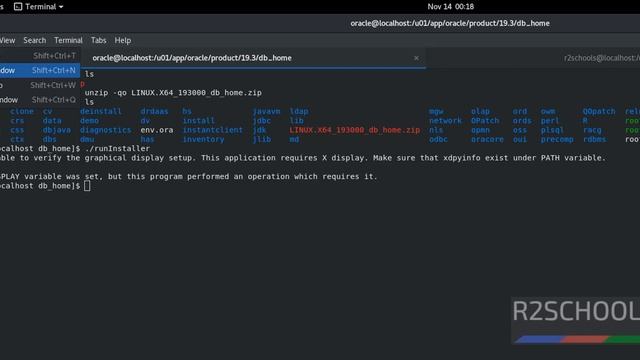Click the LINUX.X64_193000_db_home.zip file name
The height and width of the screenshot is (360, 640).
(x=354, y=130)
